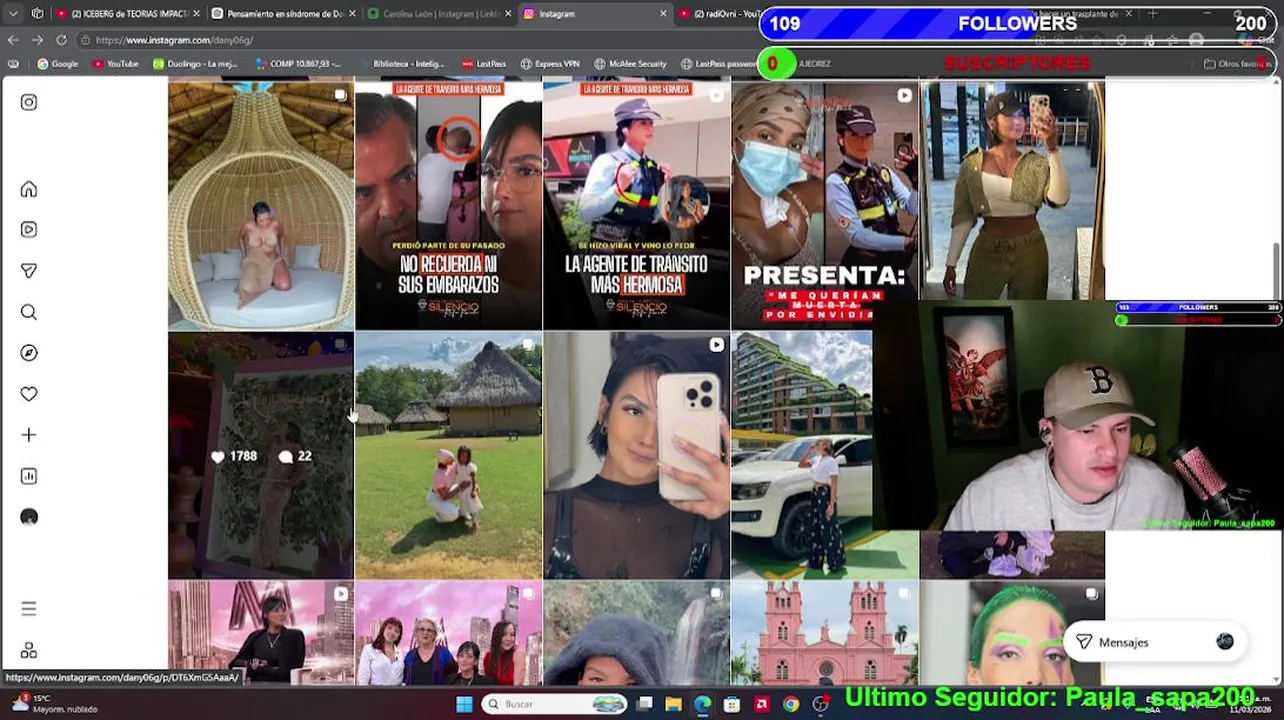1284x720 pixels.
Task: Click the Create plus icon in sidebar
Action: click(x=29, y=435)
